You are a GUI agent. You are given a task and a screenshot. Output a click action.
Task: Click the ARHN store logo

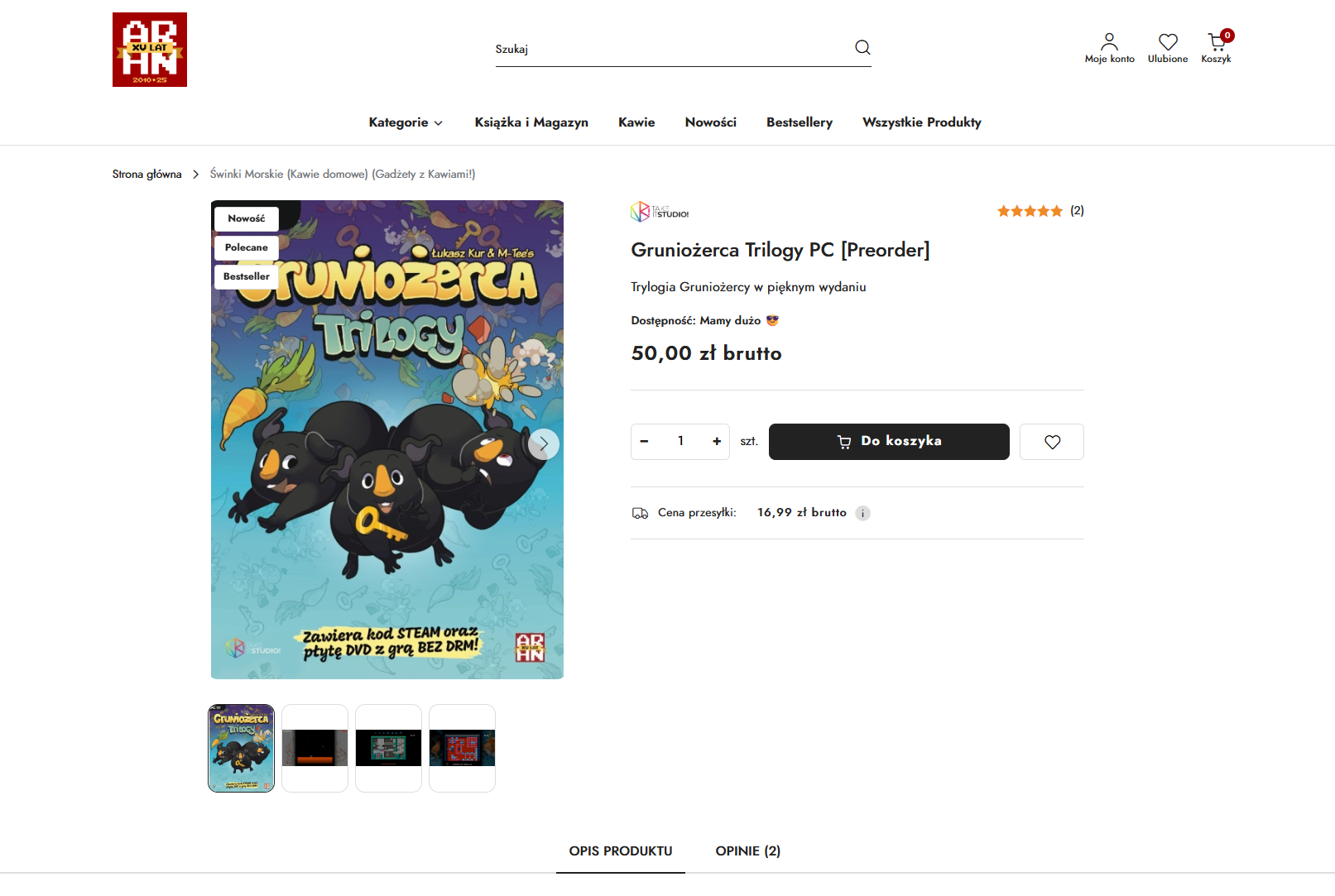pos(150,50)
